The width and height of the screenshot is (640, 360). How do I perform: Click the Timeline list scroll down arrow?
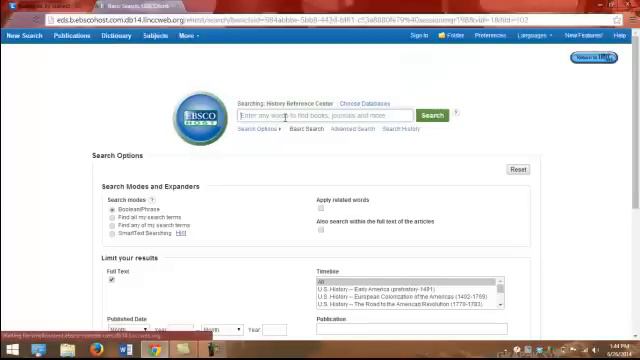(500, 305)
